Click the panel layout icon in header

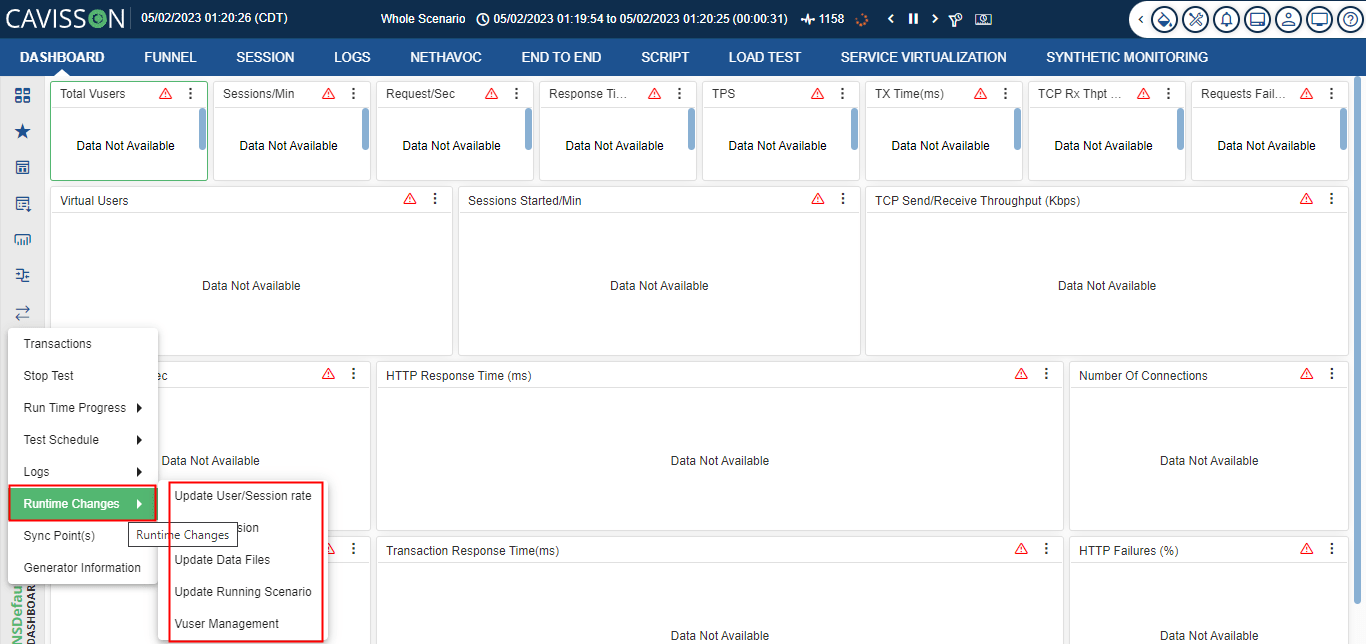(1257, 19)
